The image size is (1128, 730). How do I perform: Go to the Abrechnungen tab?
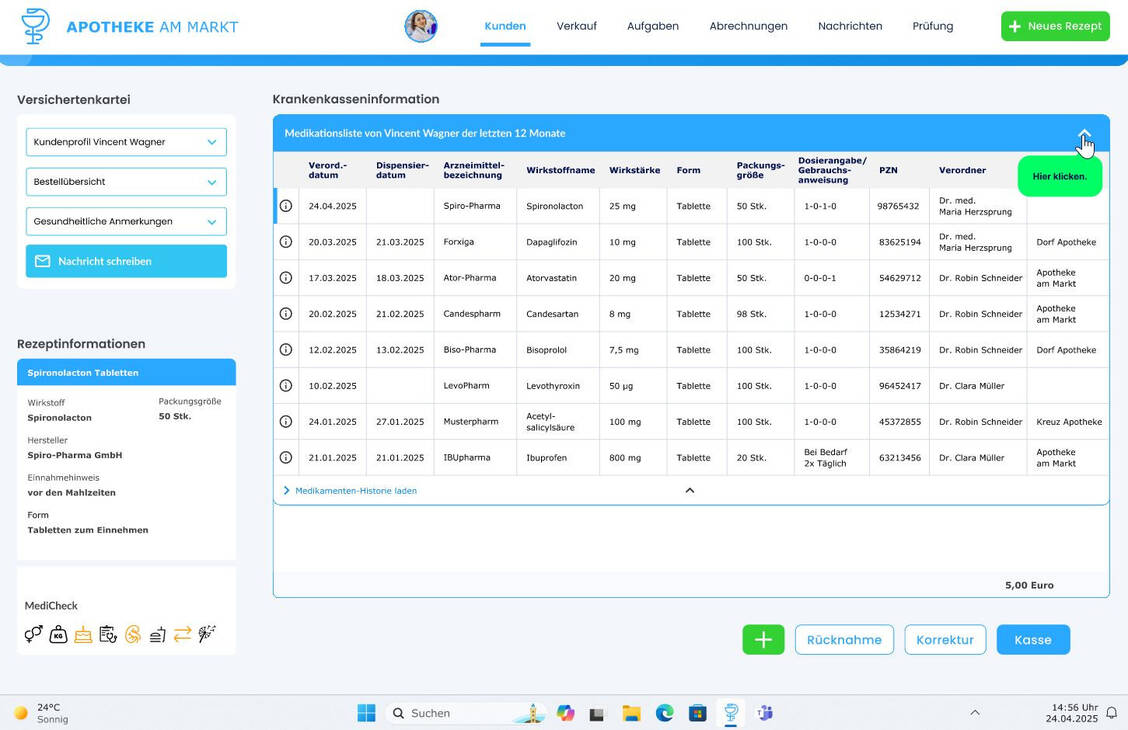pos(748,26)
